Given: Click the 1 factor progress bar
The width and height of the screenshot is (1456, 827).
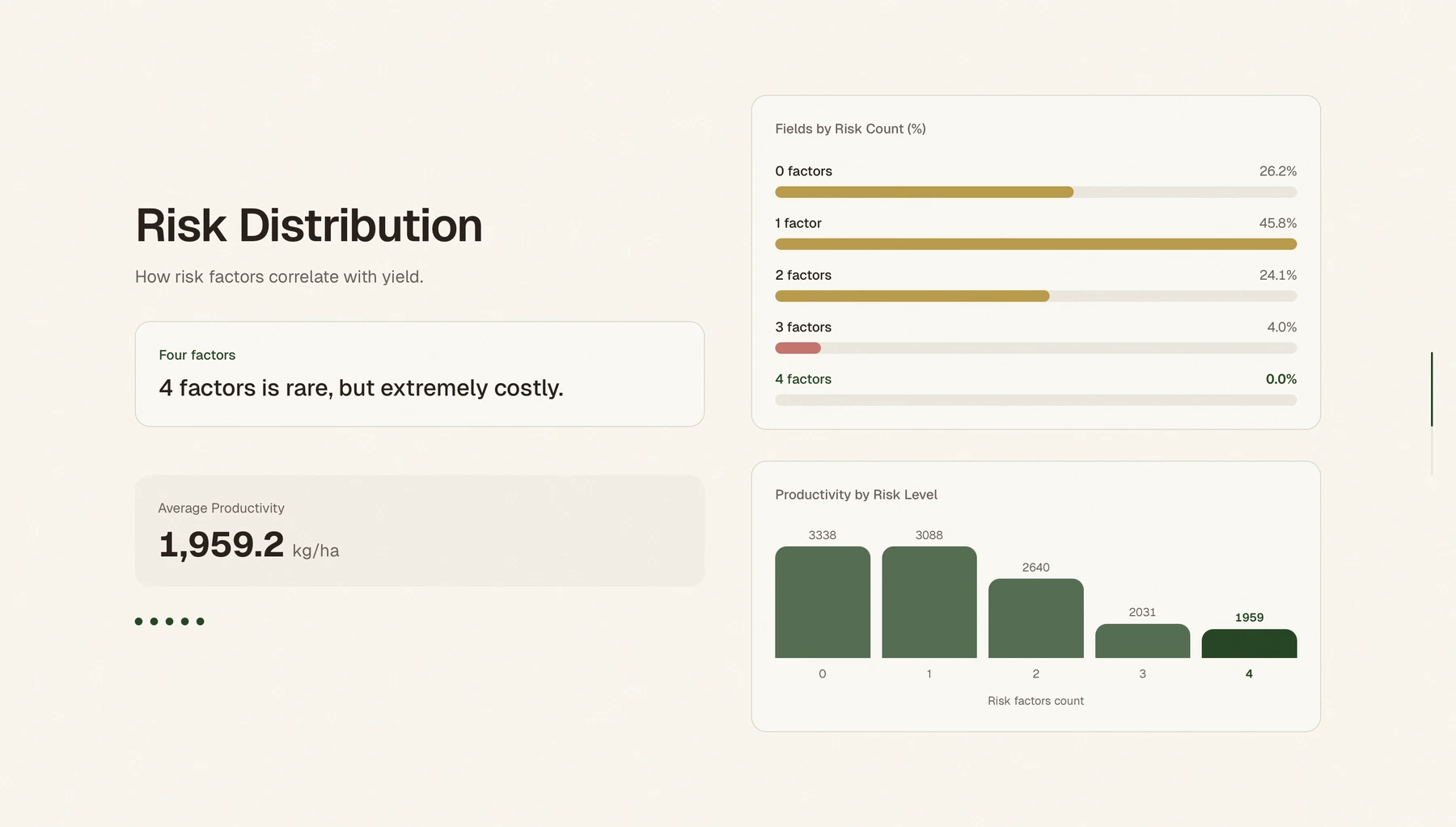Looking at the screenshot, I should [x=1035, y=244].
